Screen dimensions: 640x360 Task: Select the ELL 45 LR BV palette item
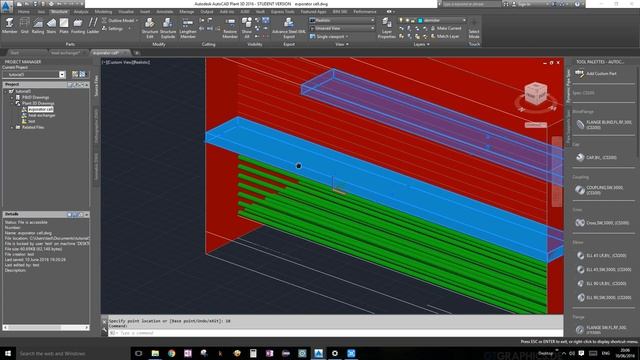601,256
